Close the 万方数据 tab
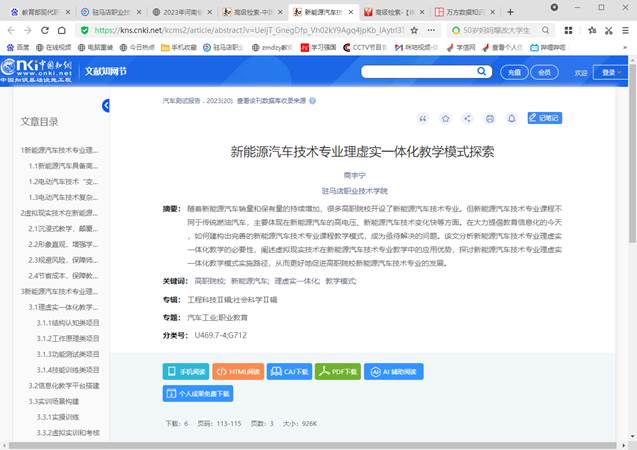 (x=492, y=12)
